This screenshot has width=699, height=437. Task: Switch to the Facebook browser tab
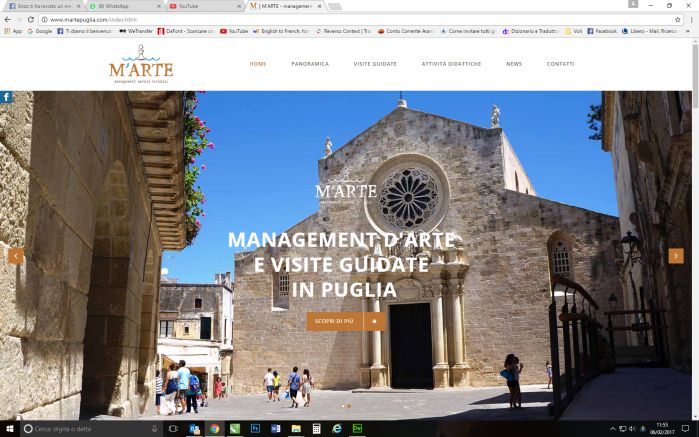coord(42,6)
